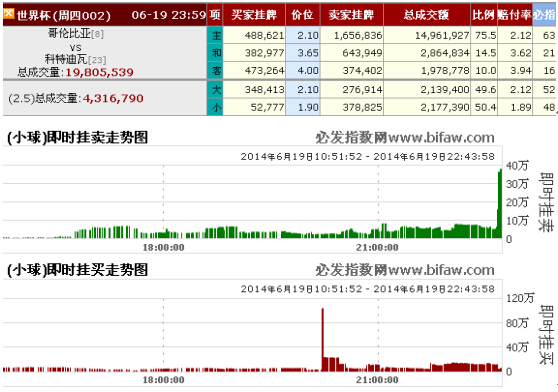Select the 大 (over) row label
Image resolution: width=558 pixels, height=392 pixels.
click(215, 90)
